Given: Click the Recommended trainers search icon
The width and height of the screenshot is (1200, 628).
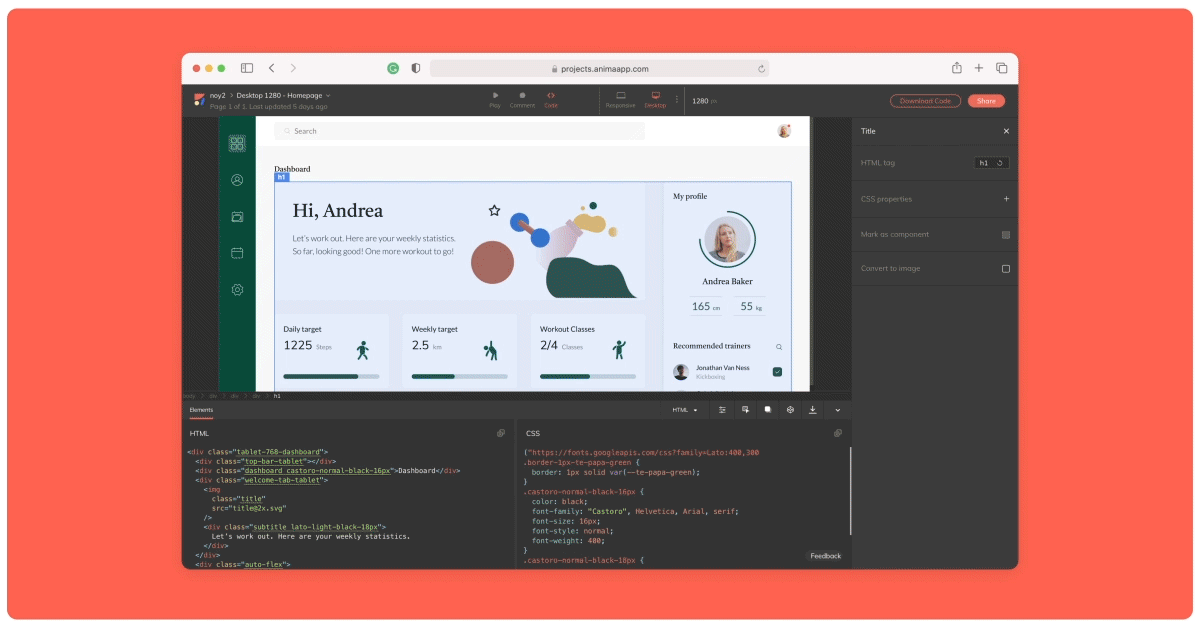Looking at the screenshot, I should pyautogui.click(x=779, y=347).
